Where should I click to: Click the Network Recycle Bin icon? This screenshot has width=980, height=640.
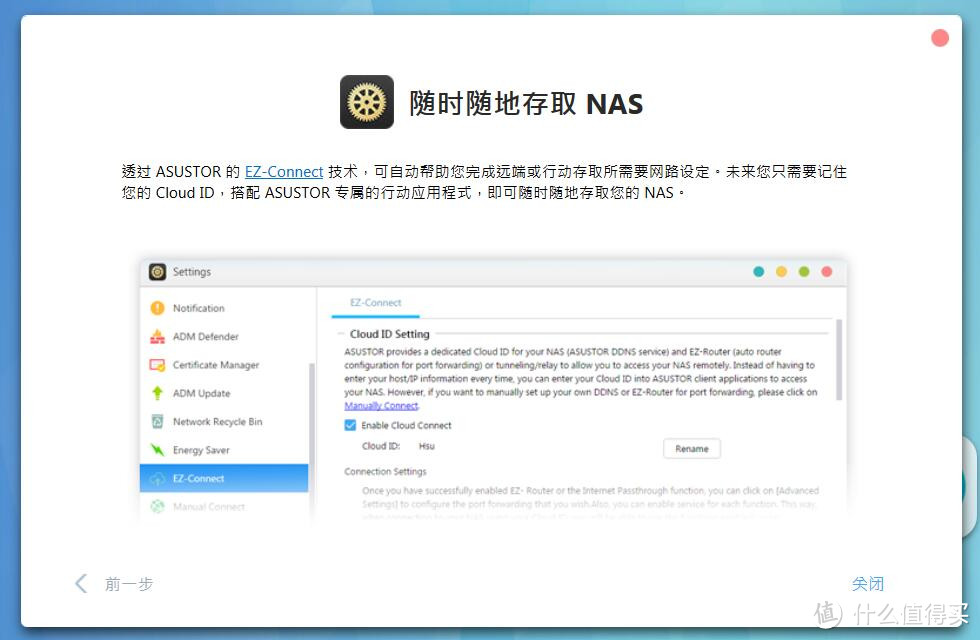(158, 421)
